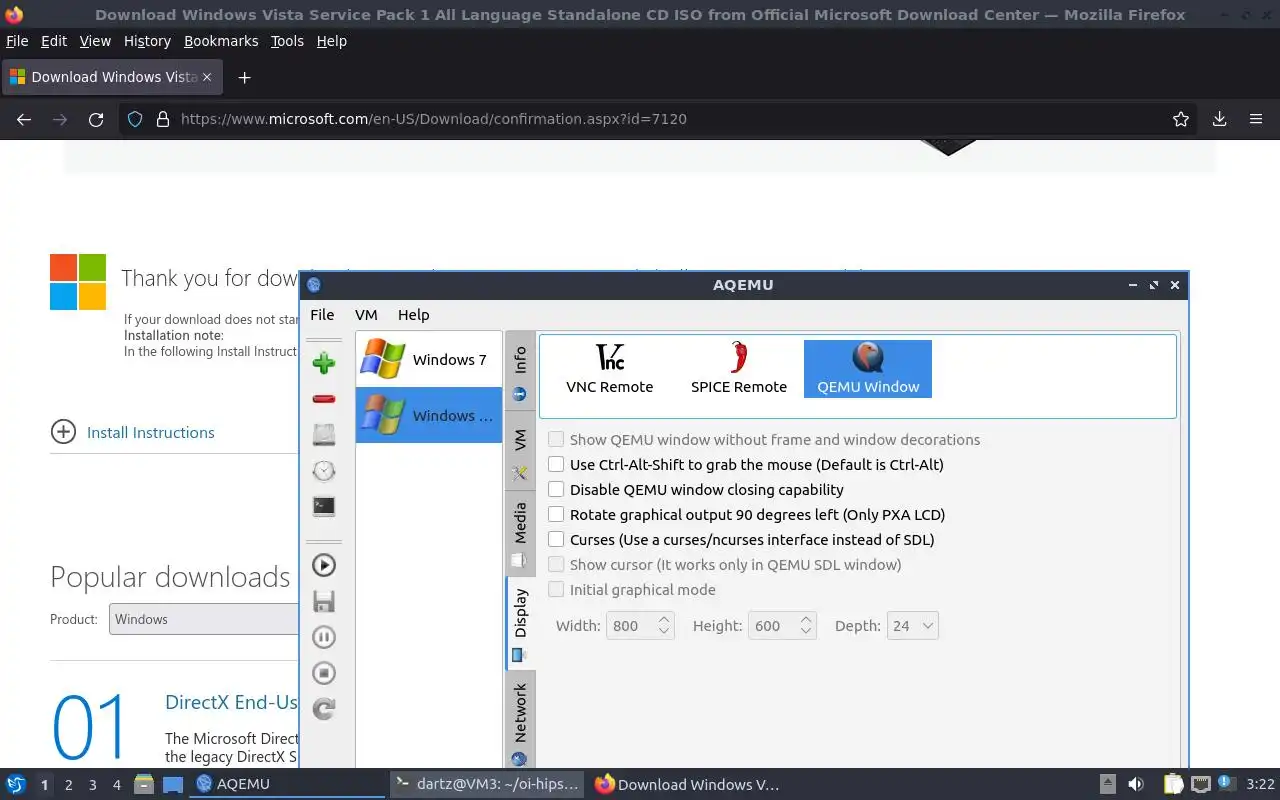Viewport: 1280px width, 800px height.
Task: Go back in Firefox
Action: tap(24, 119)
